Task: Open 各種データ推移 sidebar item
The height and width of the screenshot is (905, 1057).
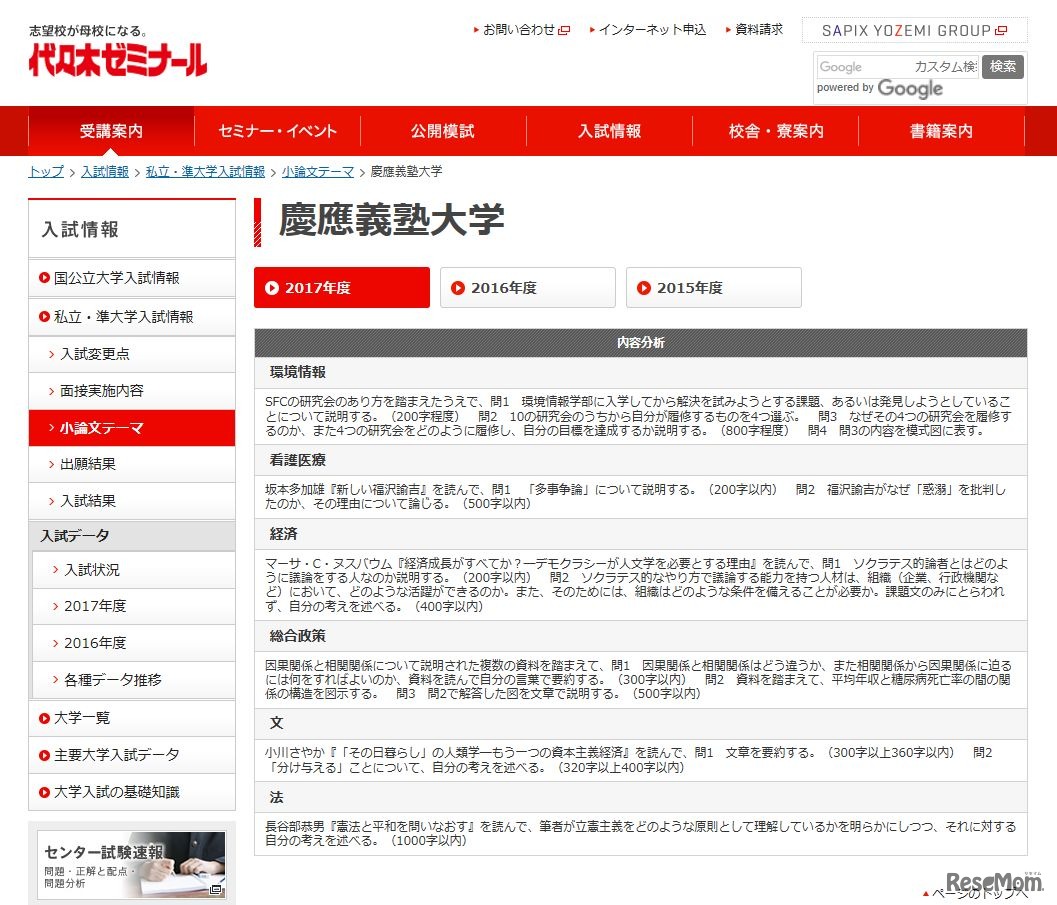Action: [112, 680]
